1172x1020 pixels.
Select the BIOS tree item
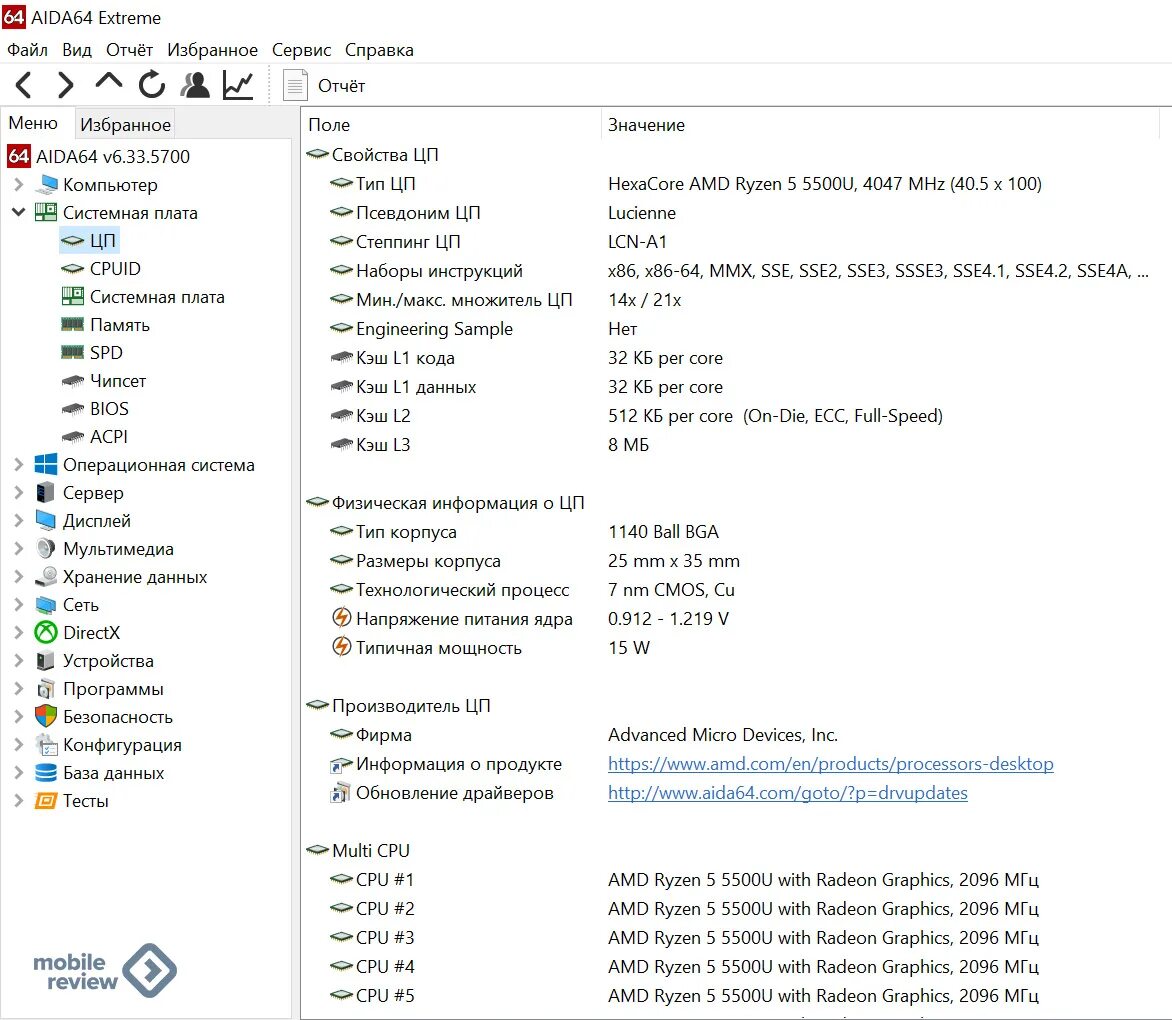tap(109, 408)
